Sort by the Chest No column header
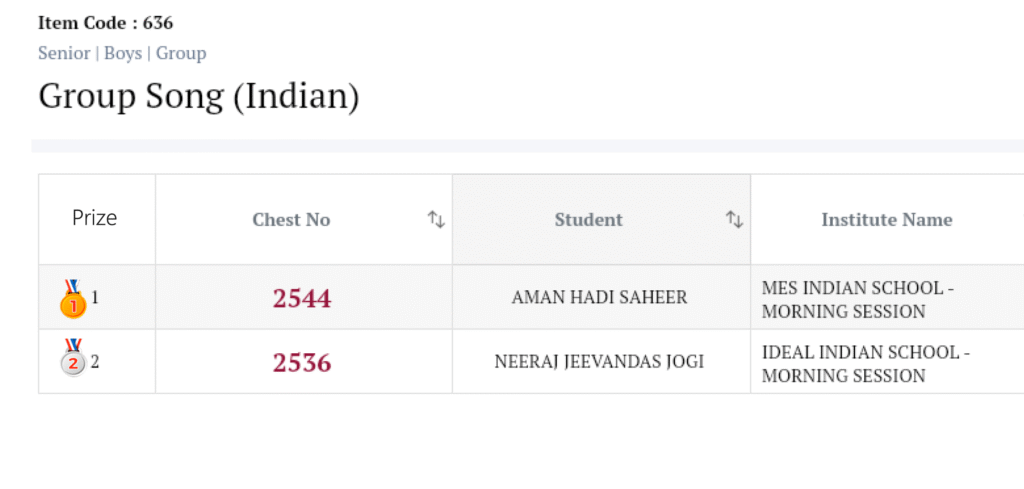The height and width of the screenshot is (489, 1024). 291,220
